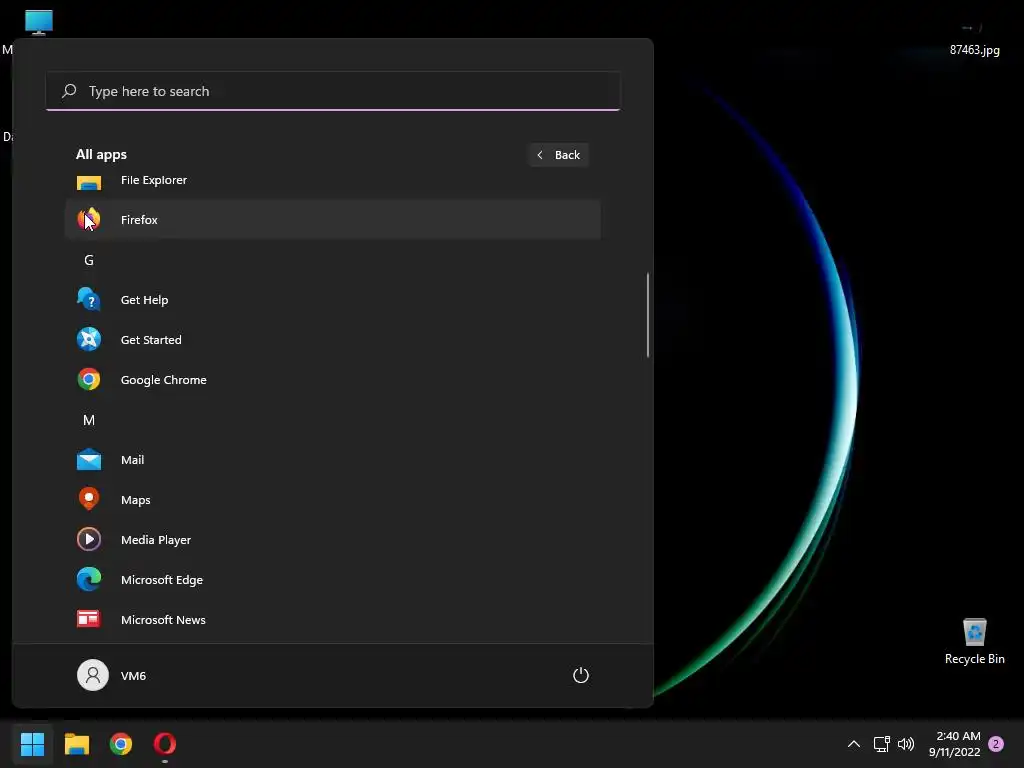Click the Type here to search field

332,91
